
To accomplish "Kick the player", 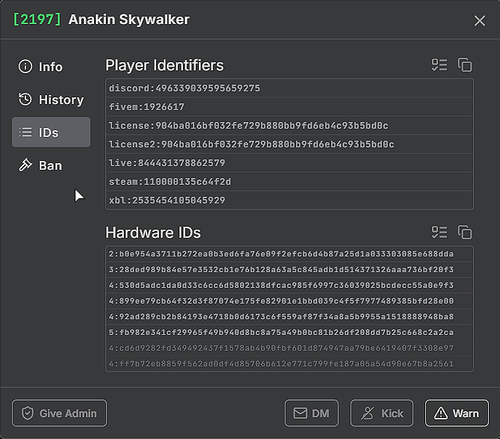I will [x=382, y=413].
